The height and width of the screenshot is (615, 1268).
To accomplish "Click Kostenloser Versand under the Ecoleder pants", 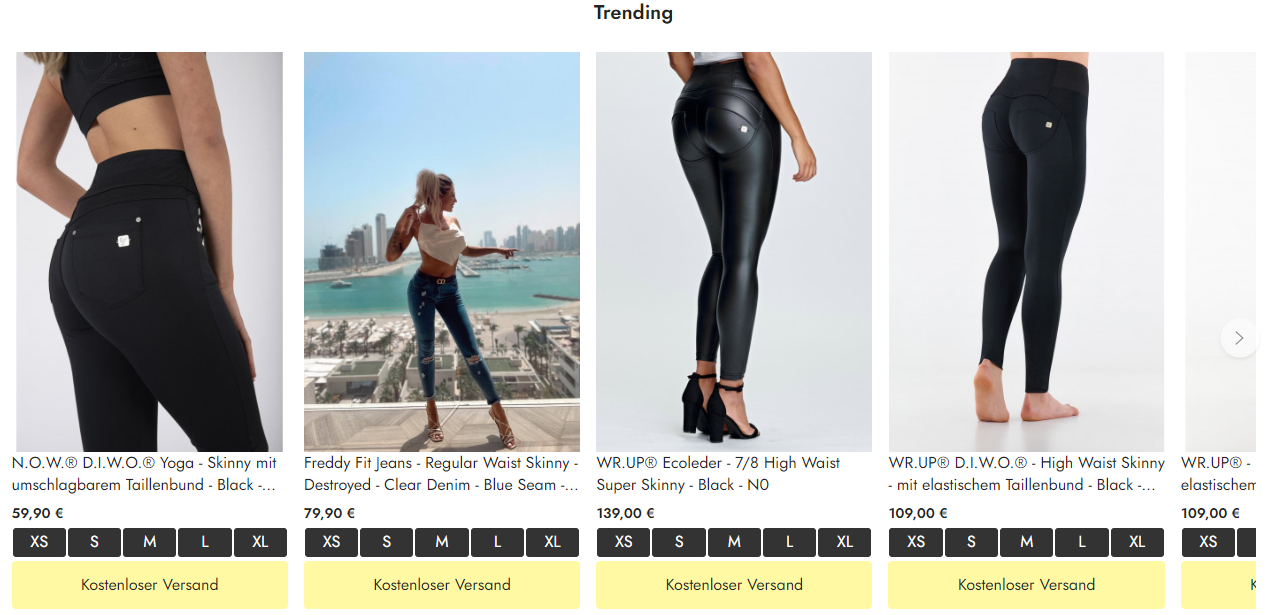I will (734, 585).
